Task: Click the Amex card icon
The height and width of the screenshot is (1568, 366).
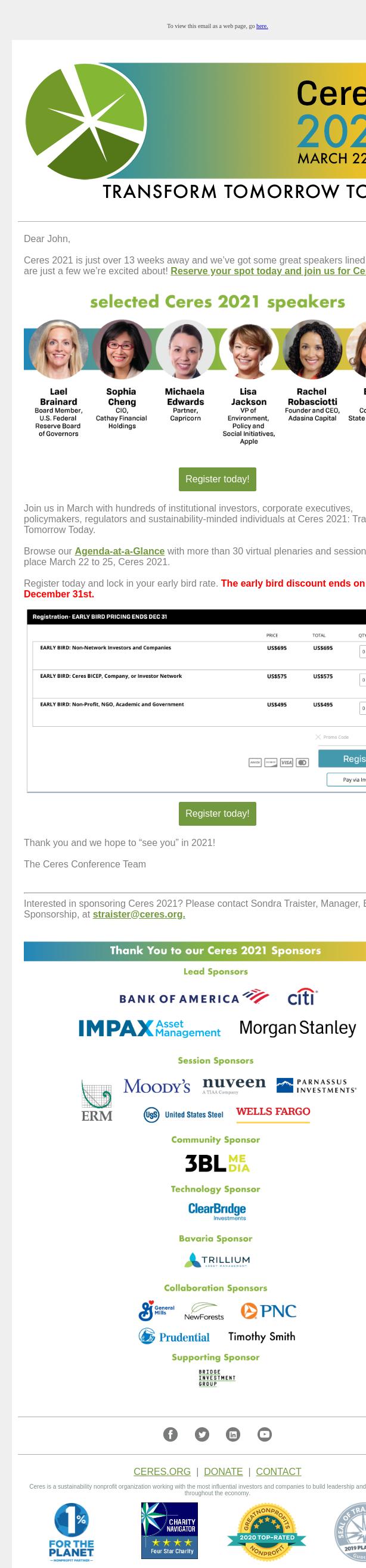Action: [x=255, y=762]
